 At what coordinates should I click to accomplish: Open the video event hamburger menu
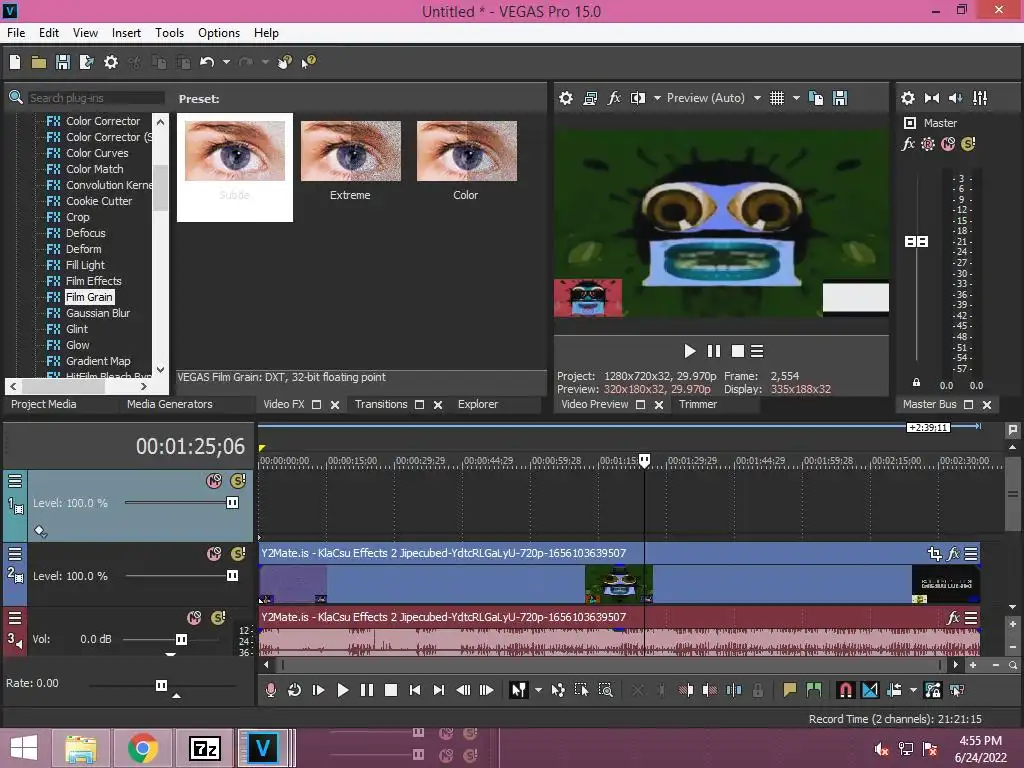pos(971,554)
